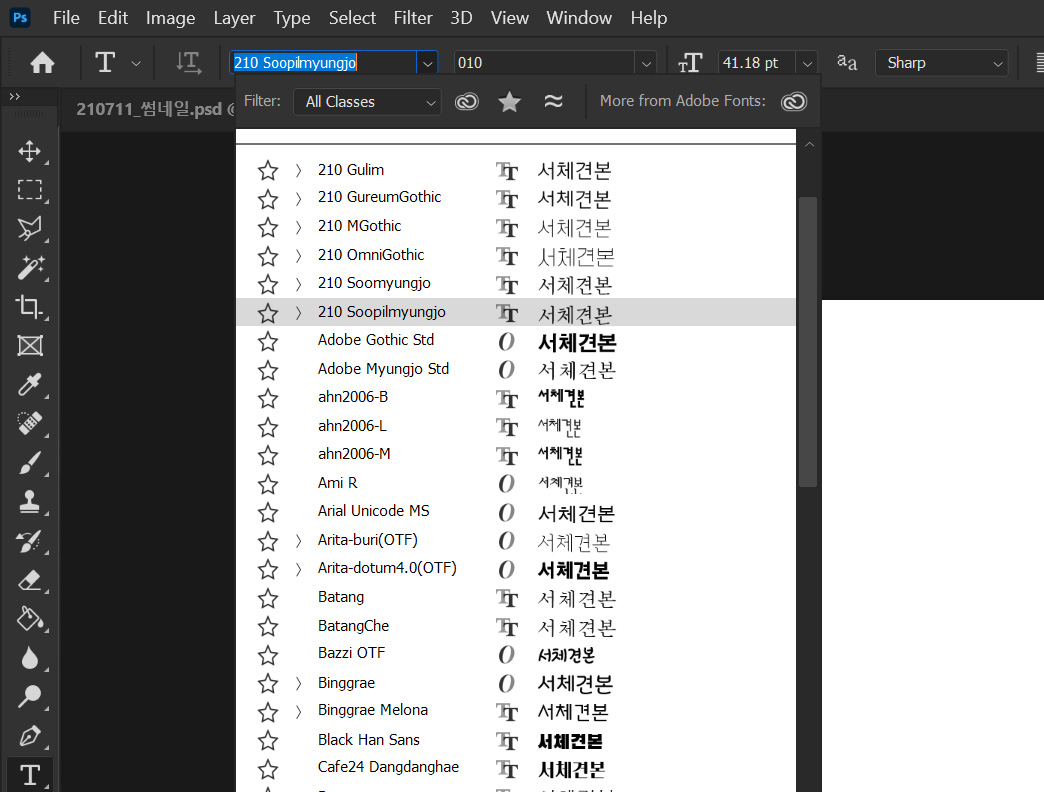The height and width of the screenshot is (792, 1044).
Task: Select the Brush tool
Action: [29, 463]
